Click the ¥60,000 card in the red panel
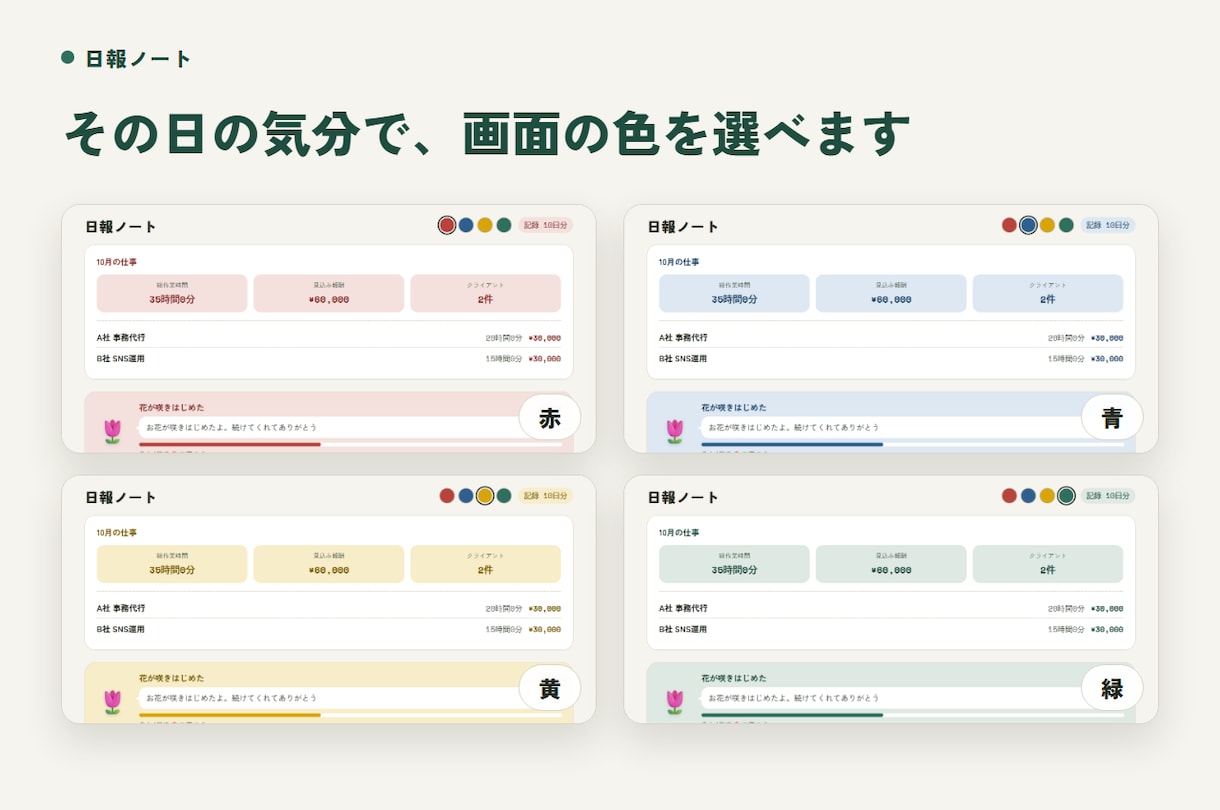The width and height of the screenshot is (1220, 810). 329,293
